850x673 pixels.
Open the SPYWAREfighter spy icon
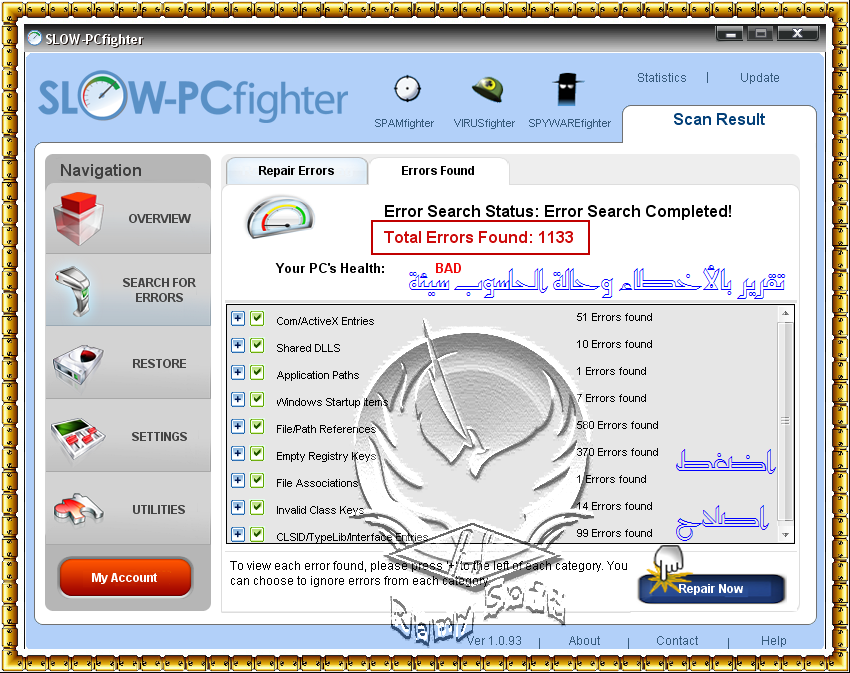tap(567, 89)
